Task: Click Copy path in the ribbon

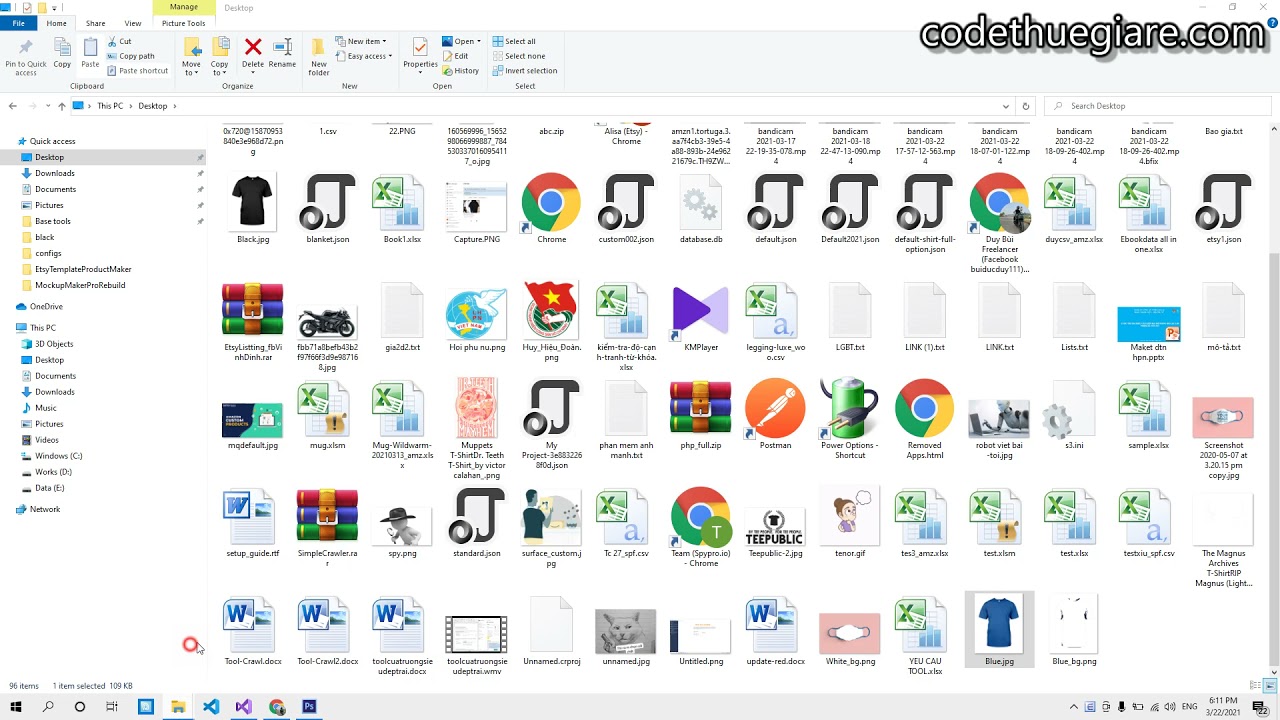Action: click(x=130, y=56)
